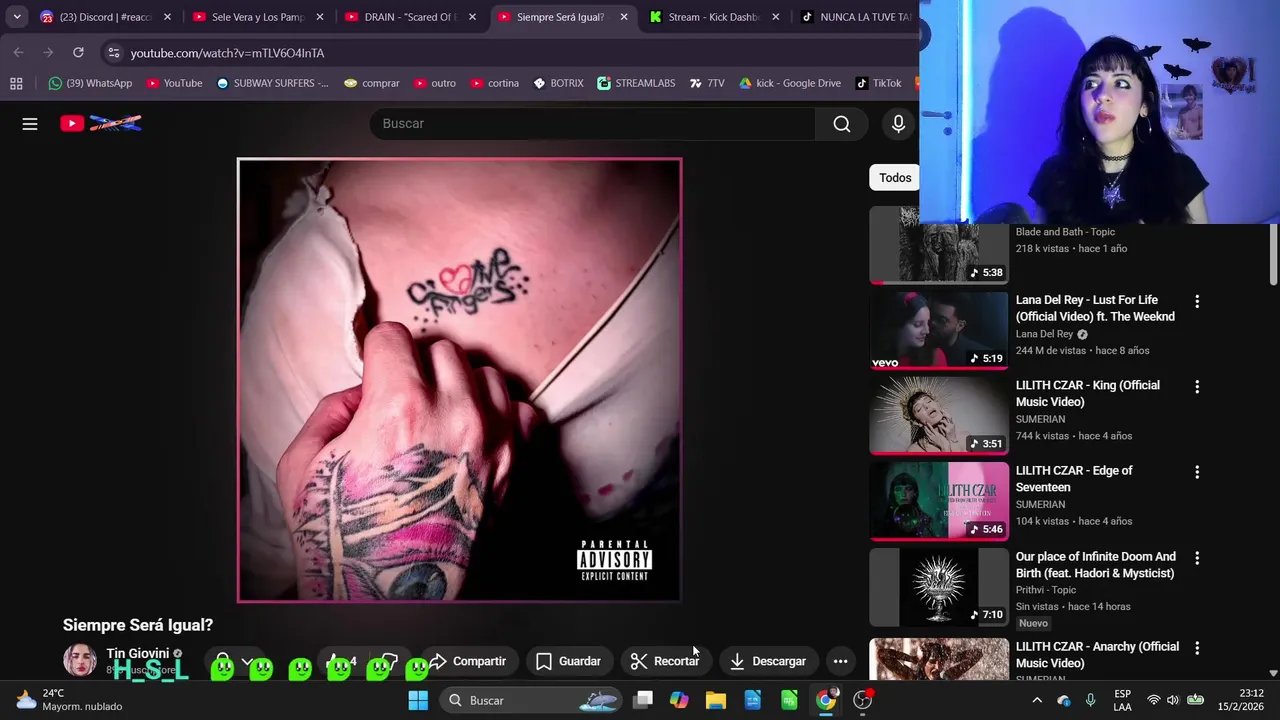Click the search magnifier button
This screenshot has height=720, width=1280.
tap(842, 123)
